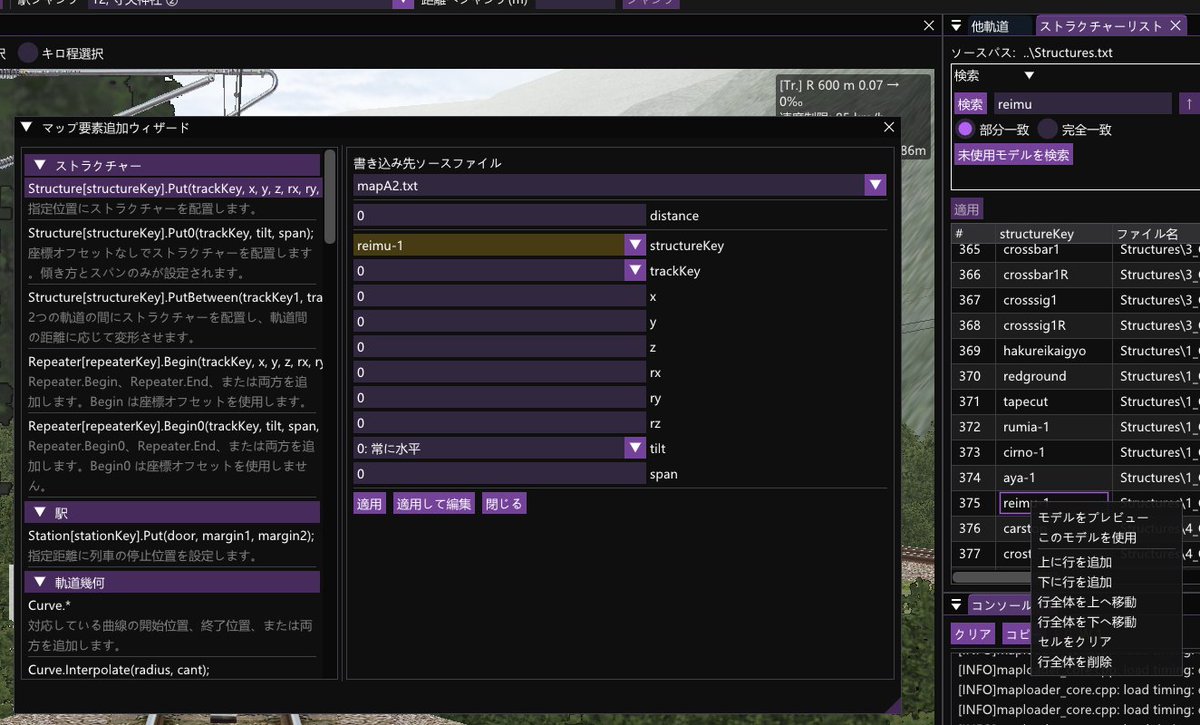Click the span value field
This screenshot has width=1200, height=725.
click(x=499, y=474)
